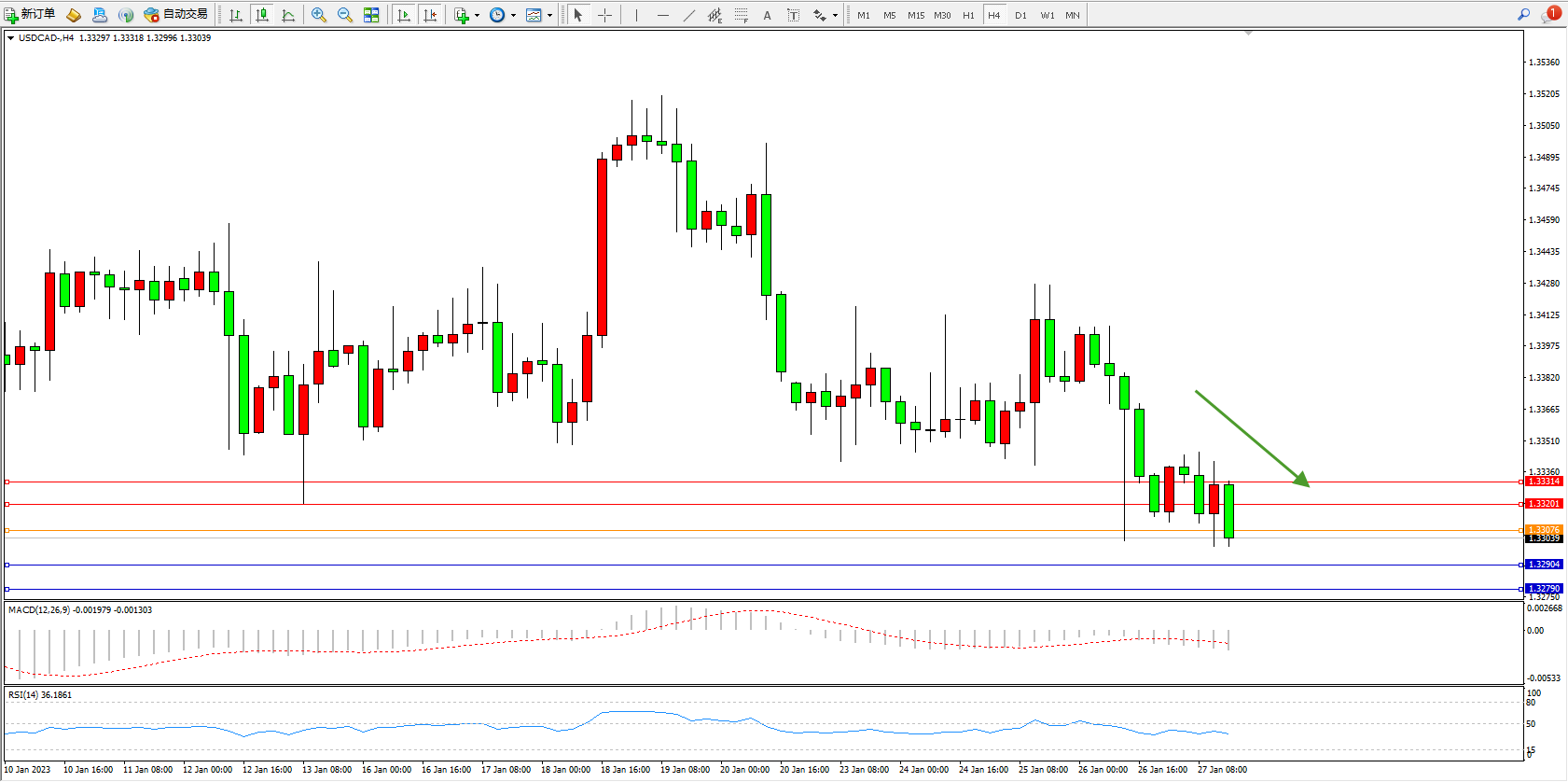Switch to the D1 timeframe
The image size is (1568, 782).
pos(1020,15)
